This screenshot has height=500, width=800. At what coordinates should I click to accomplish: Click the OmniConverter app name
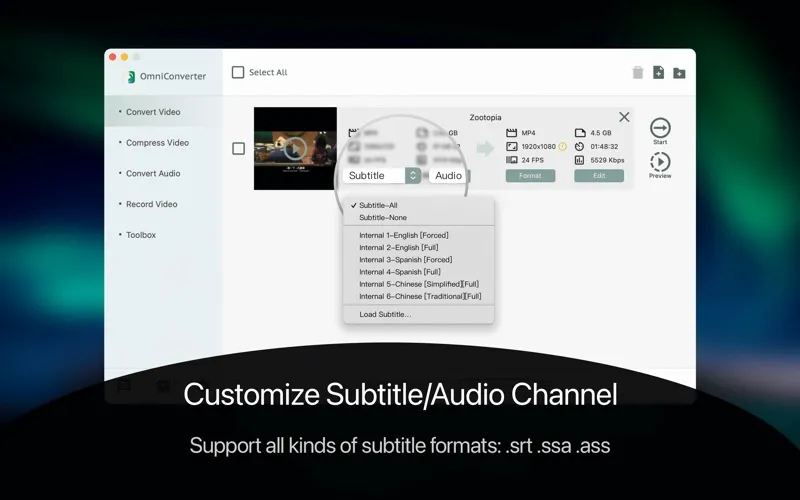173,77
